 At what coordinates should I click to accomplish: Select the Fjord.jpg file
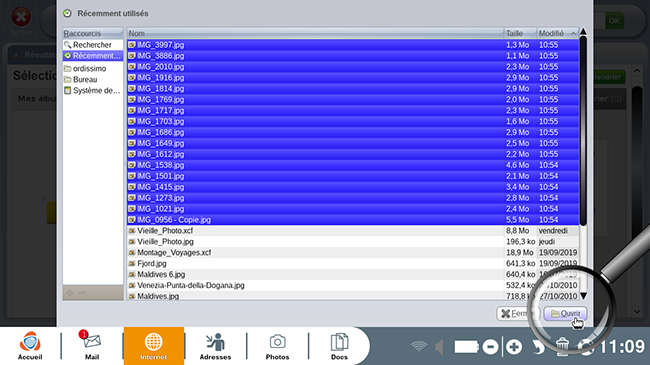(353, 263)
